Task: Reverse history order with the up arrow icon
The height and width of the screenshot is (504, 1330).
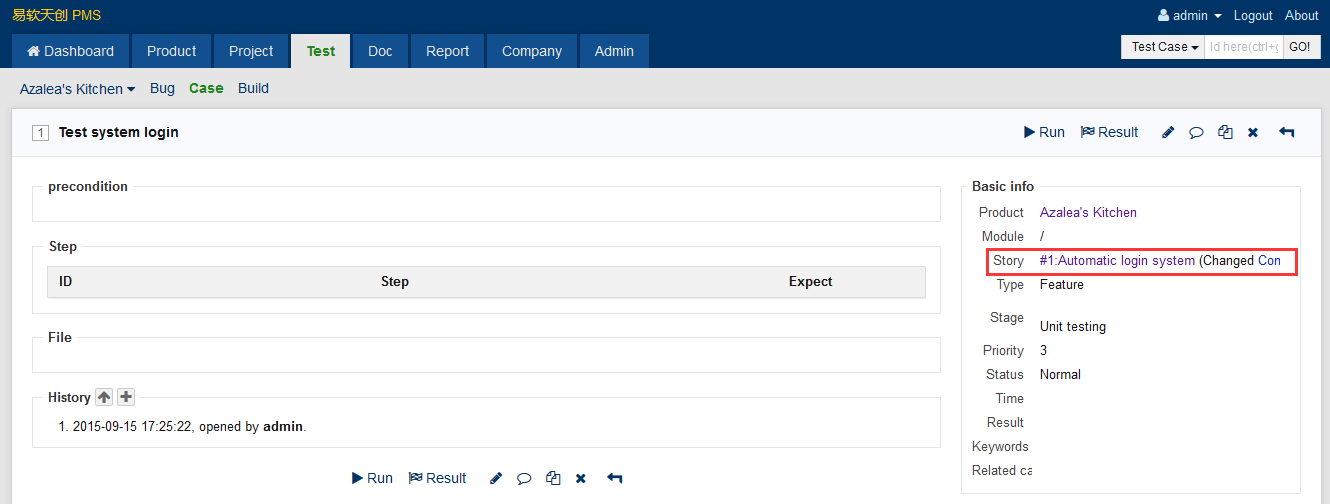Action: pos(104,397)
